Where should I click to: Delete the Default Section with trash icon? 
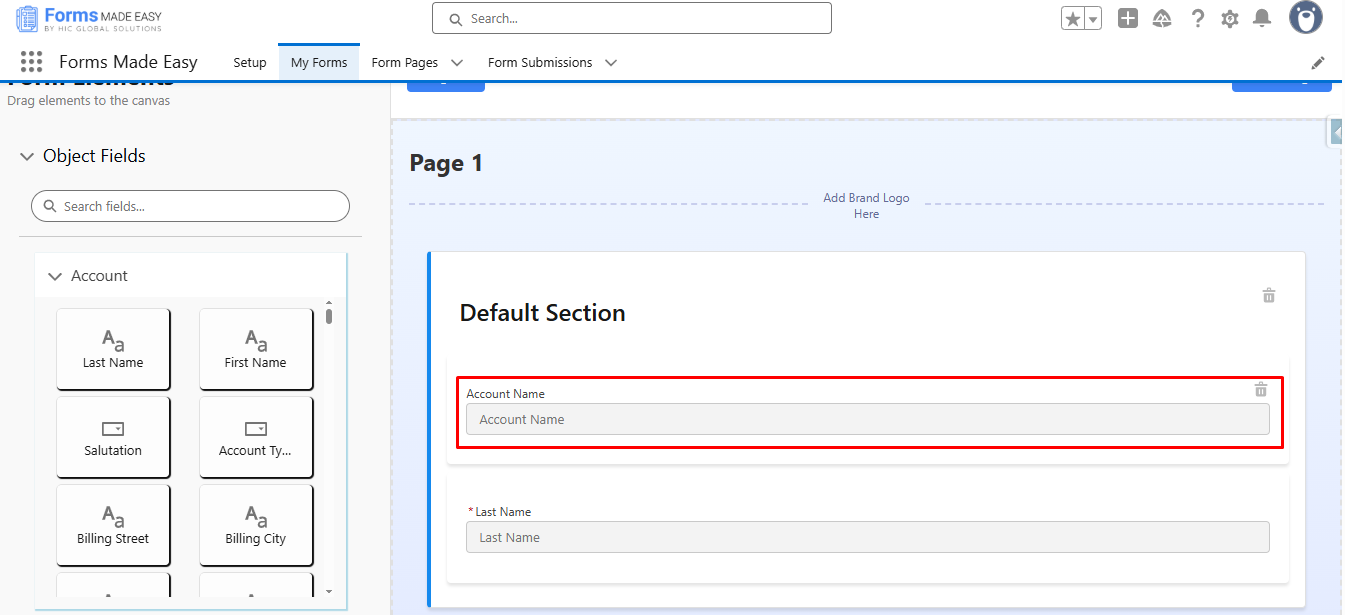(1268, 295)
